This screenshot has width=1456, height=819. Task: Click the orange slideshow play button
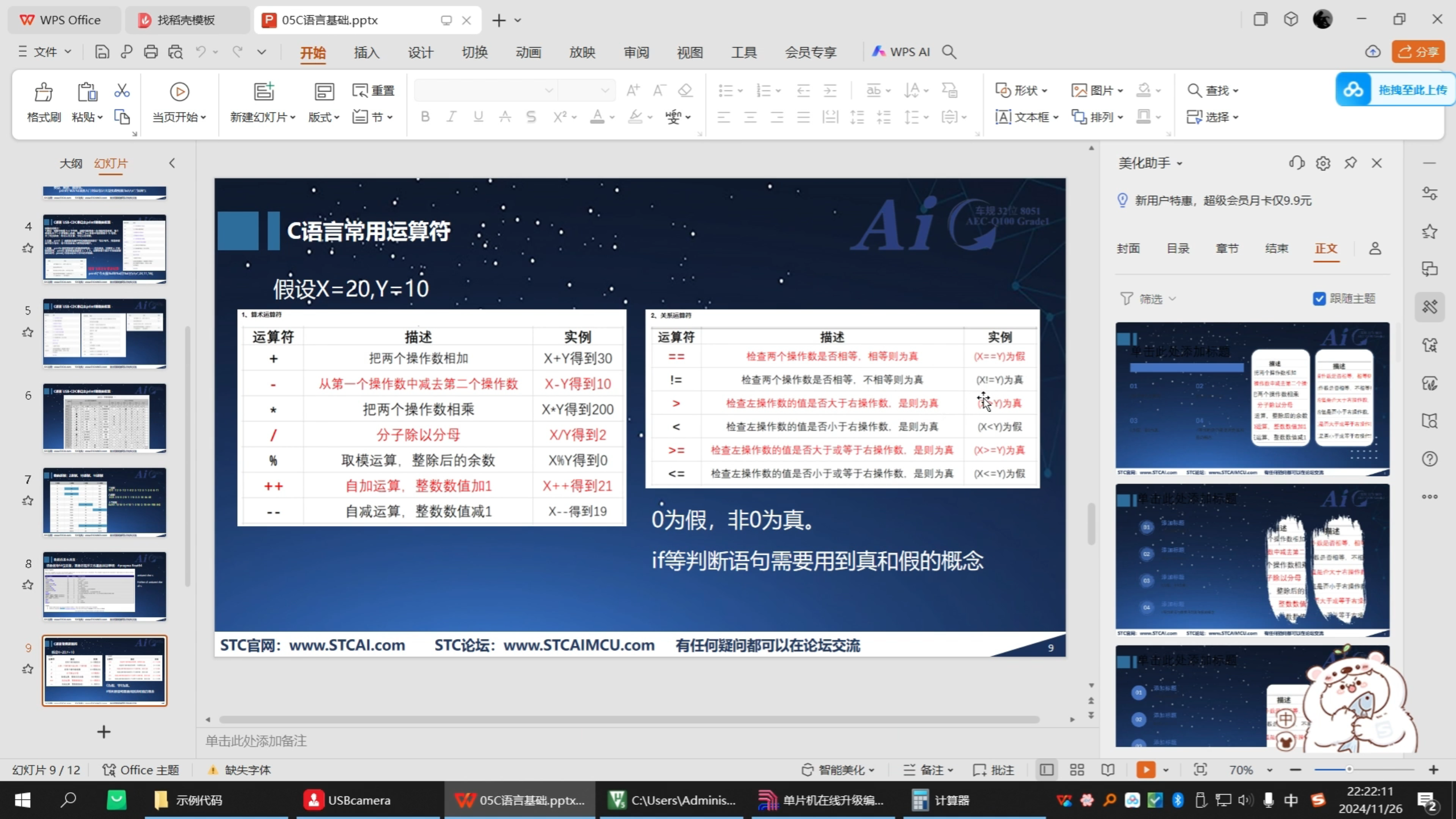(x=1145, y=770)
